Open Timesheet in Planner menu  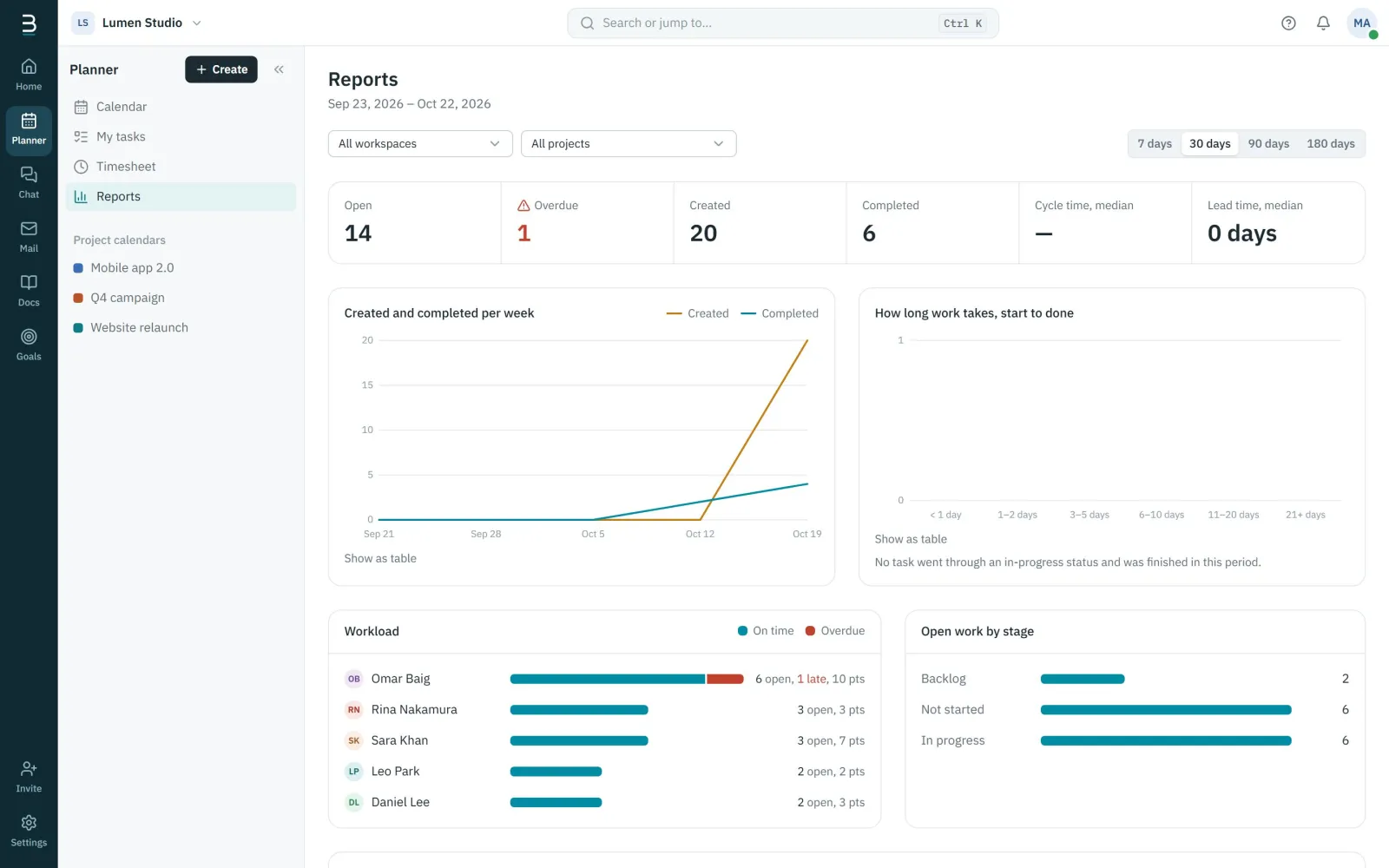pos(181,167)
